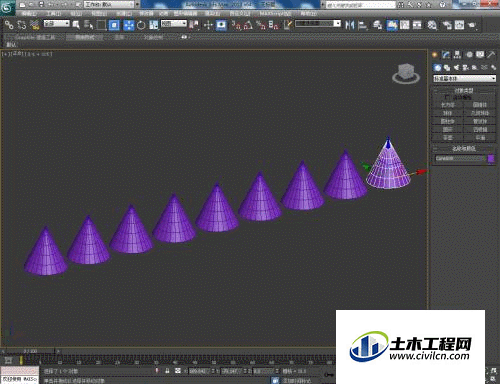Click the Box primitive button
The width and height of the screenshot is (500, 384).
pyautogui.click(x=448, y=105)
